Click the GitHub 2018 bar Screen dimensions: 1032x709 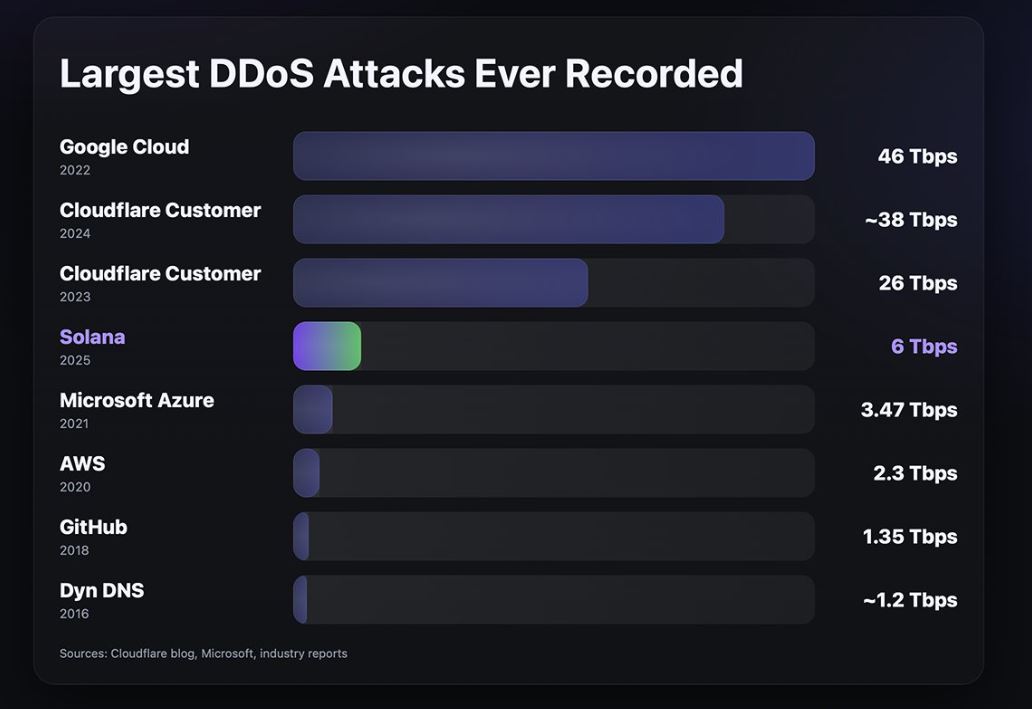(x=300, y=536)
